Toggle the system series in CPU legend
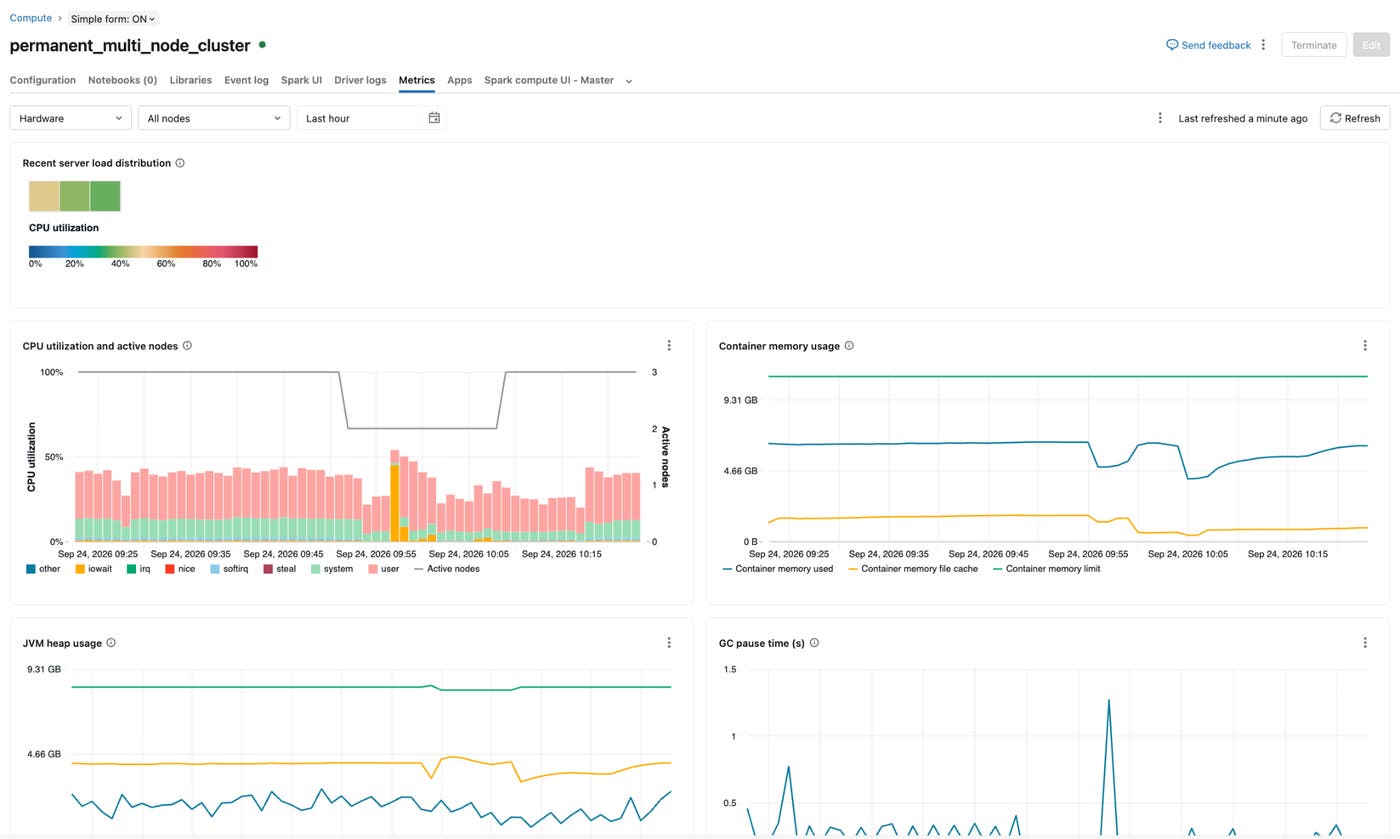 (332, 569)
